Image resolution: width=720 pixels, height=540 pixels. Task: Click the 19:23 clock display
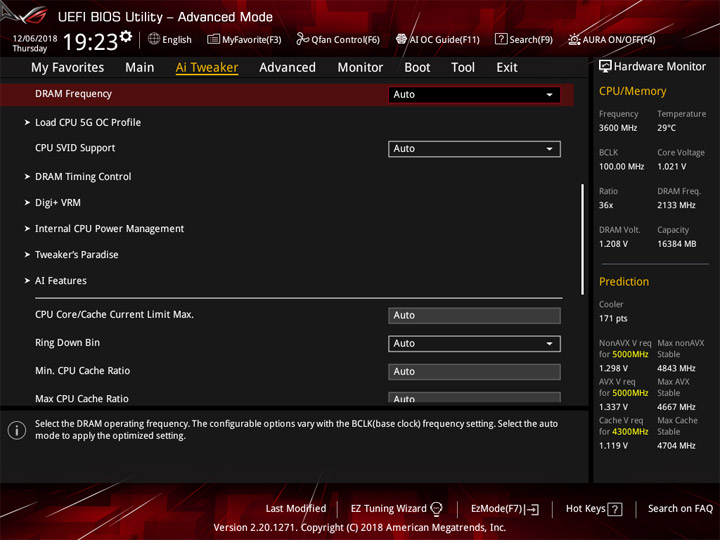click(90, 42)
